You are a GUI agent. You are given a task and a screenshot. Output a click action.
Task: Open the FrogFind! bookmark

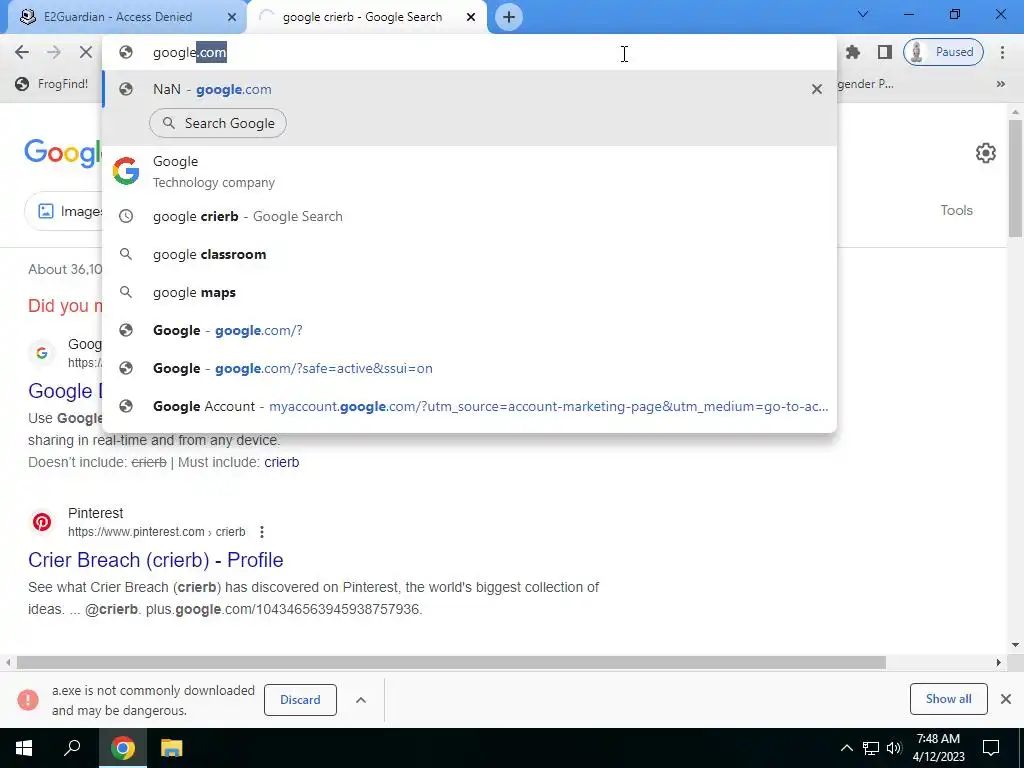[52, 84]
